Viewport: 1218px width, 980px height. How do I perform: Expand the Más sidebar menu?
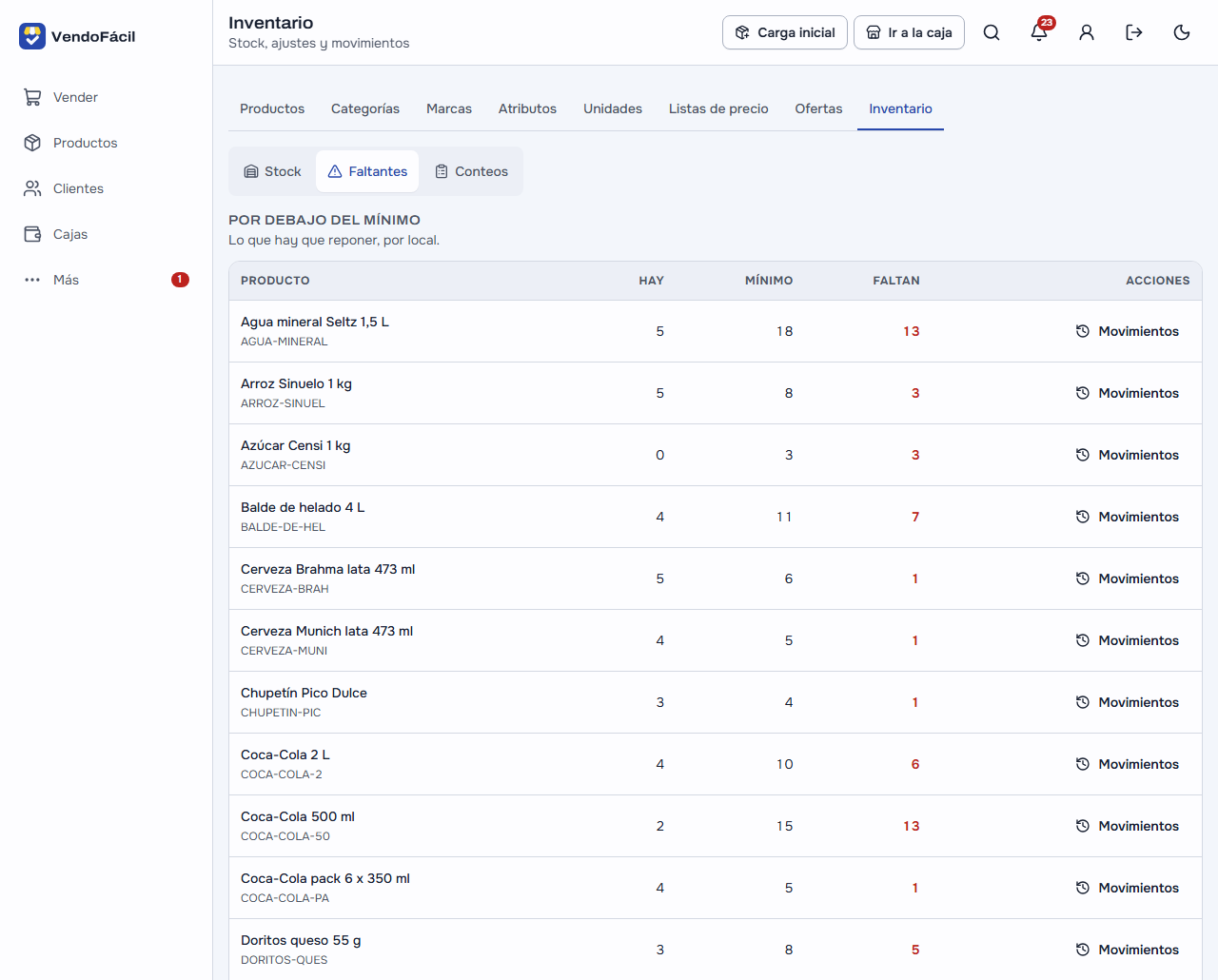tap(106, 280)
